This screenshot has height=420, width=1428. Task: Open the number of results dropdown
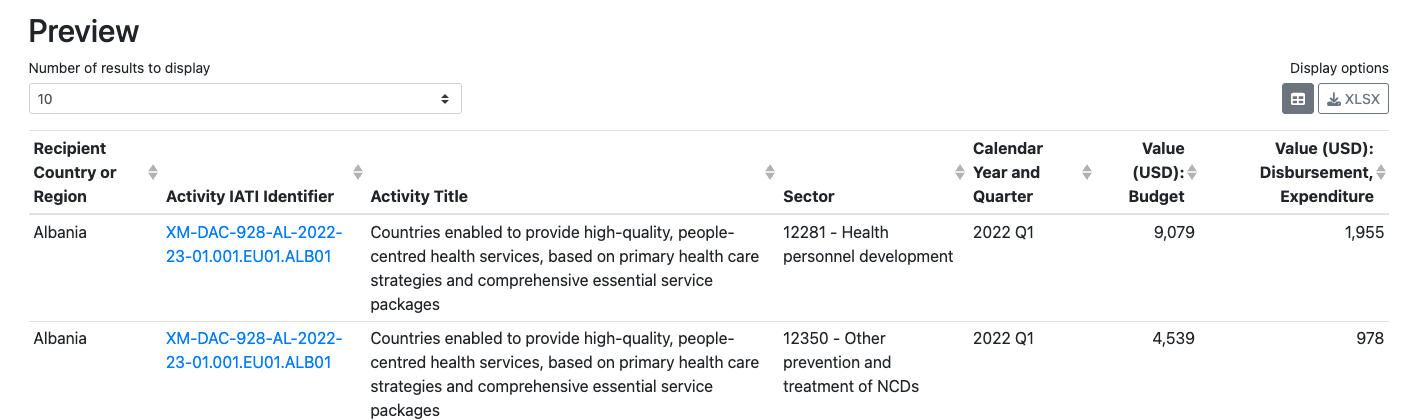[x=245, y=99]
